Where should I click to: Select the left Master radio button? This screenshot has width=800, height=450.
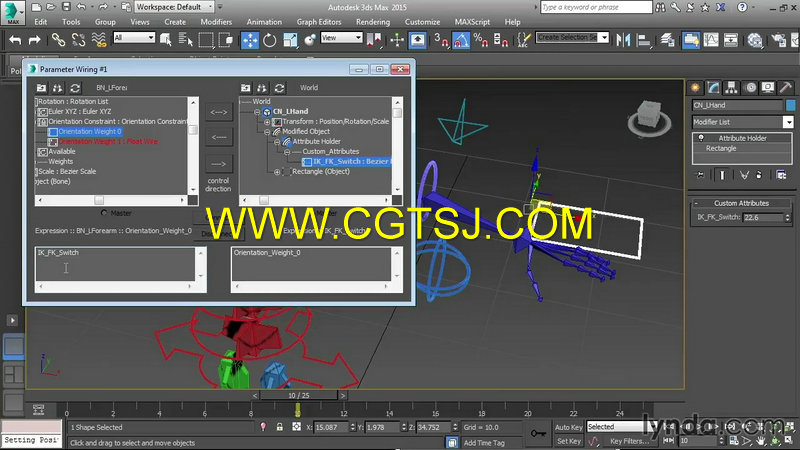[104, 213]
